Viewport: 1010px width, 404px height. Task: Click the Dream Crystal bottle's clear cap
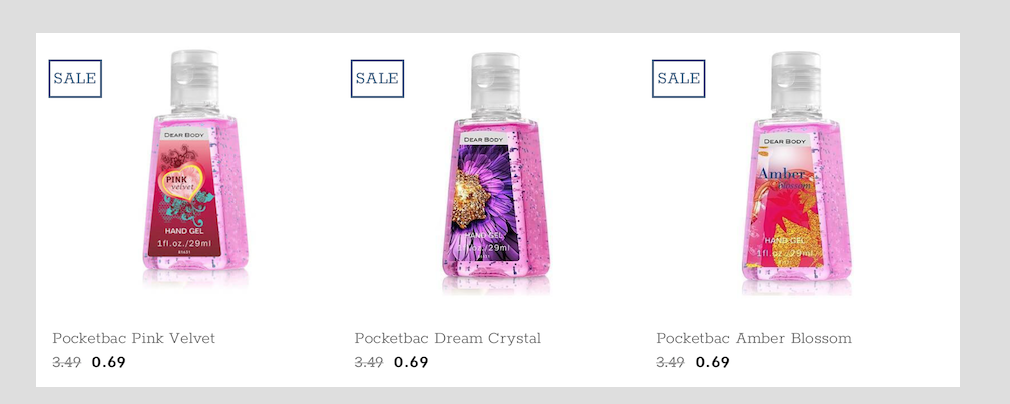click(496, 80)
